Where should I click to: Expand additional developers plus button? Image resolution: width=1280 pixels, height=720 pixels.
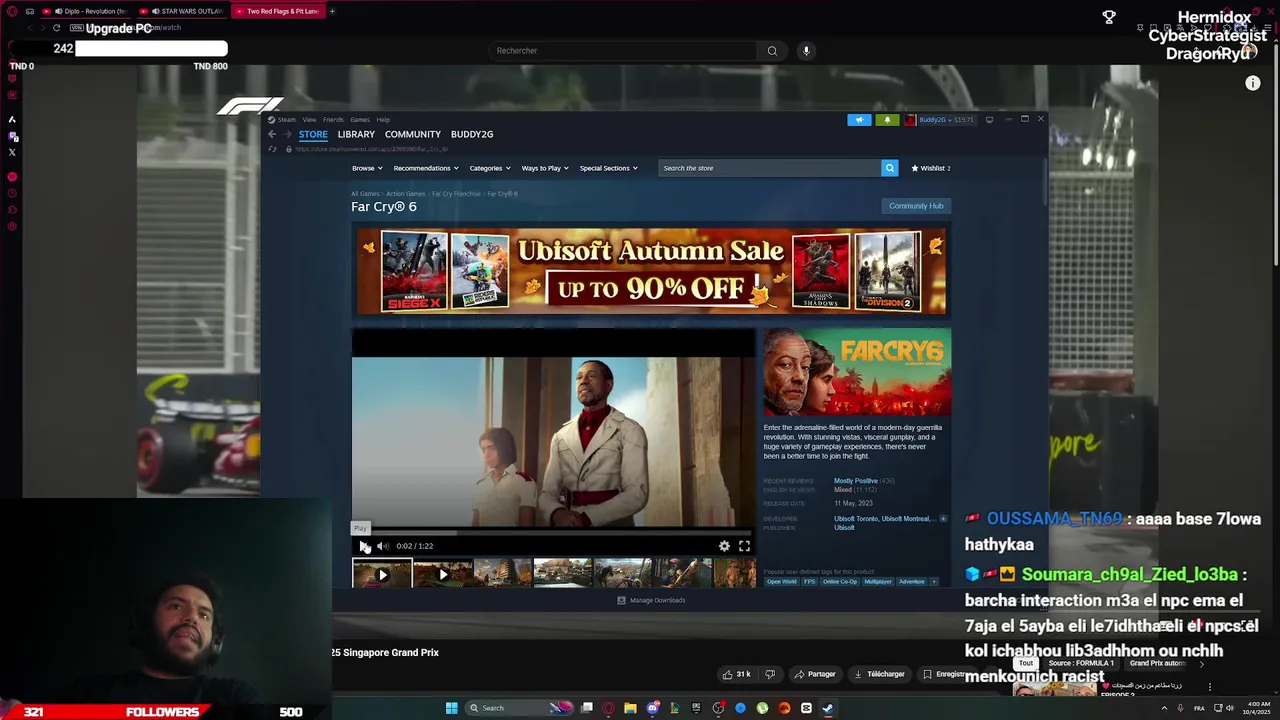coord(942,519)
